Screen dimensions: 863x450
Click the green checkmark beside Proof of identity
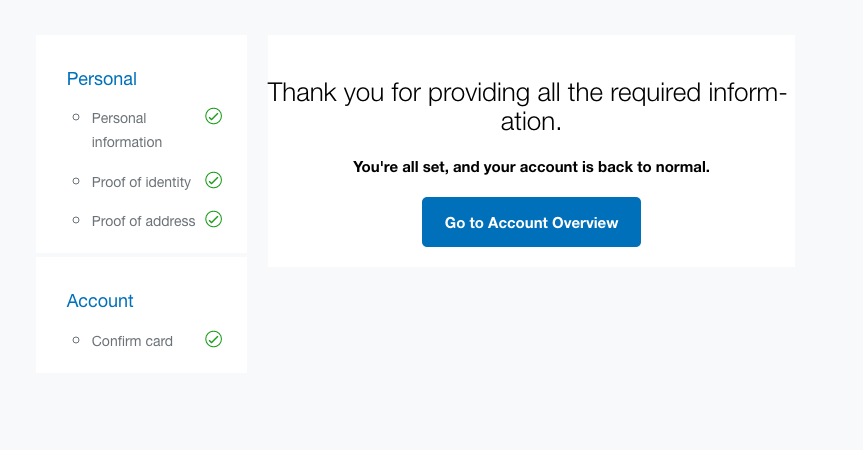[x=213, y=180]
